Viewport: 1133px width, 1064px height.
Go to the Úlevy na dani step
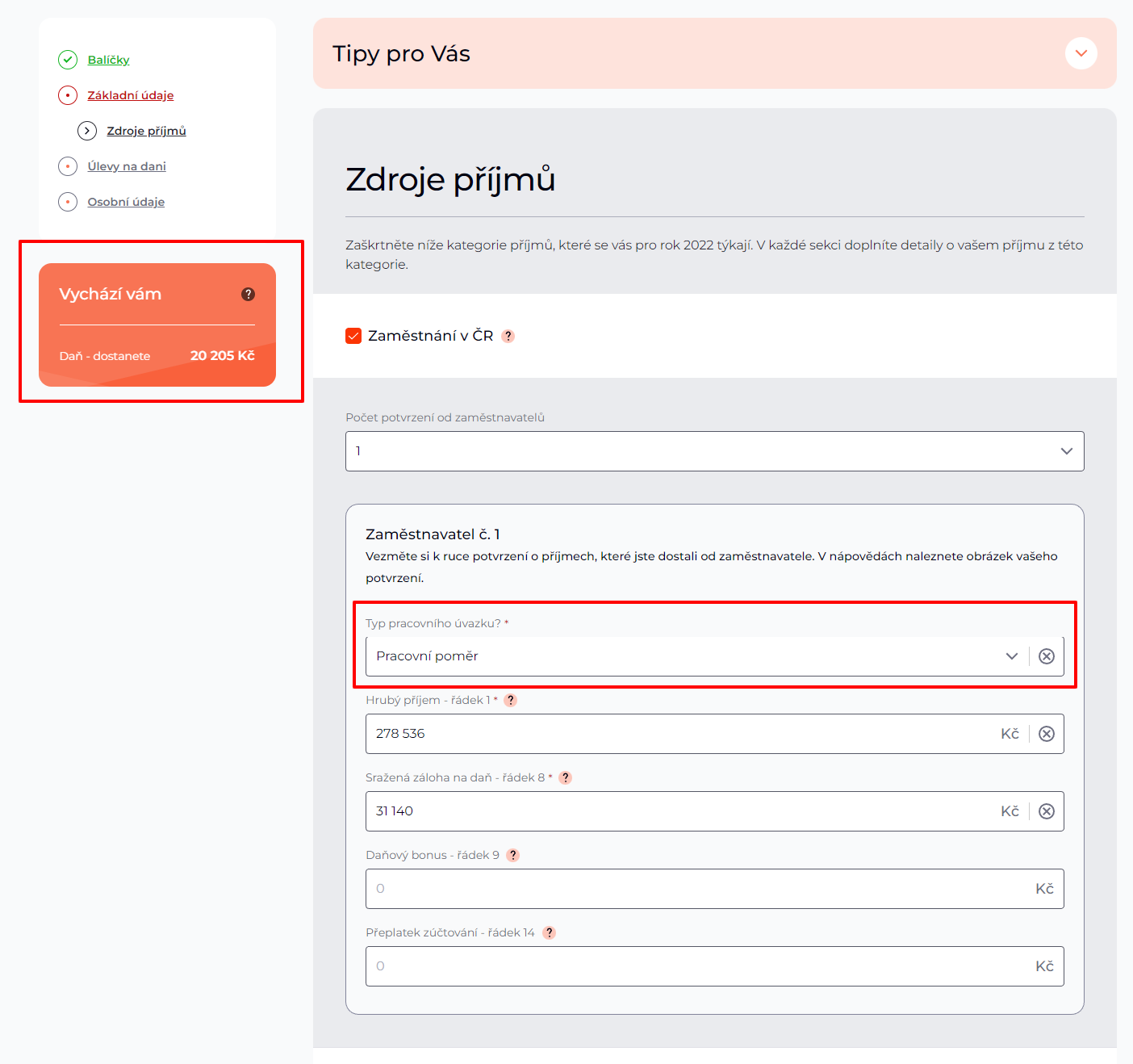127,166
